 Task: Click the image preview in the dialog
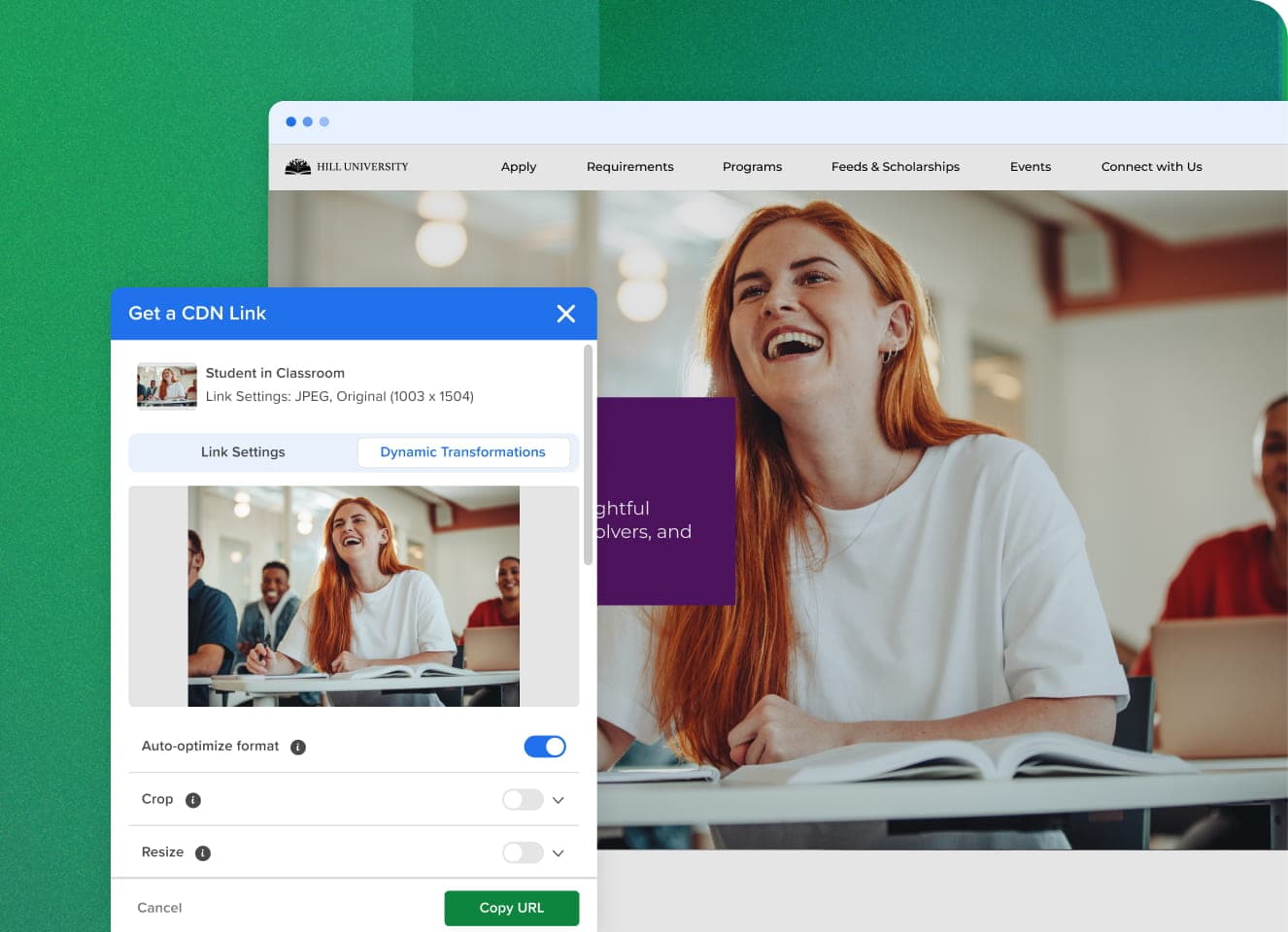[354, 596]
